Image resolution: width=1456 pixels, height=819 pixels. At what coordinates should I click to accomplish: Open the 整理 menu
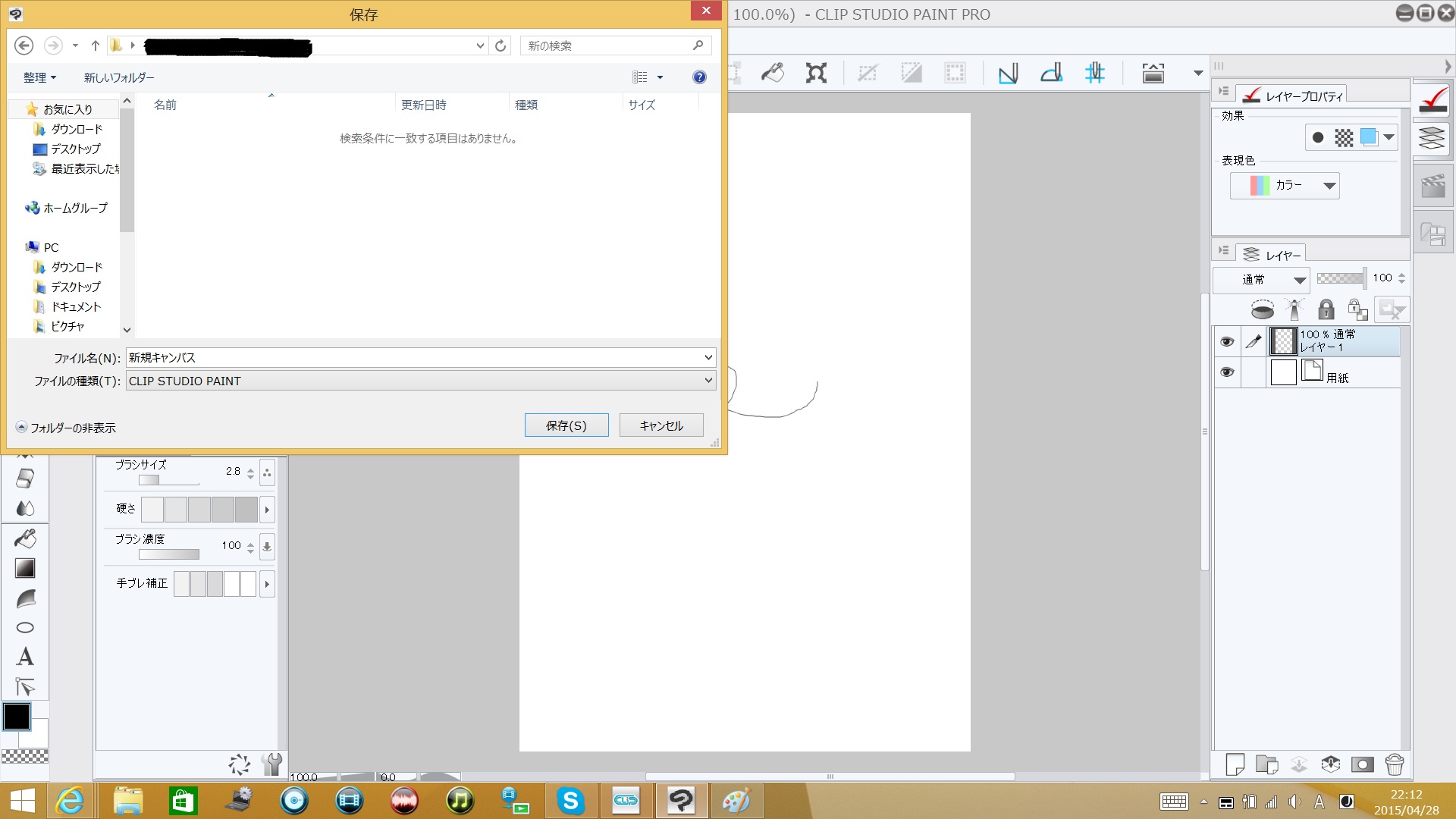(x=39, y=77)
